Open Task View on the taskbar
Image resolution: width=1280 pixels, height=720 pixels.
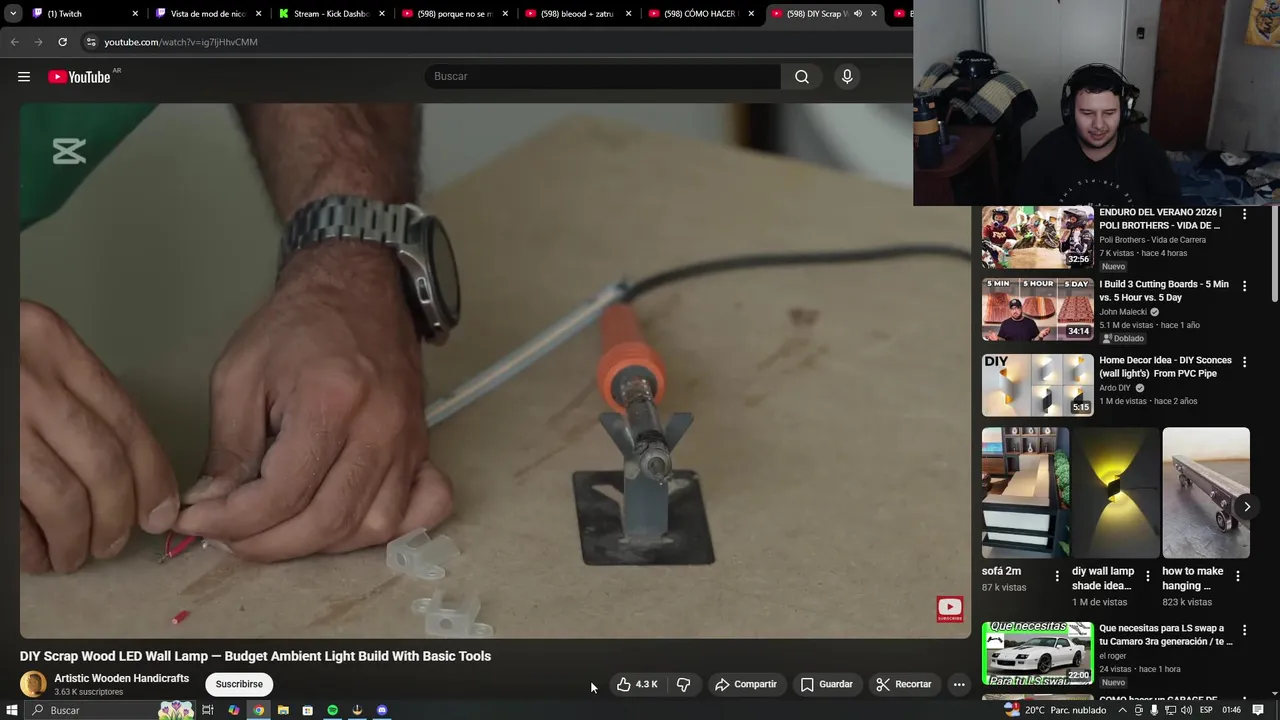(208, 710)
